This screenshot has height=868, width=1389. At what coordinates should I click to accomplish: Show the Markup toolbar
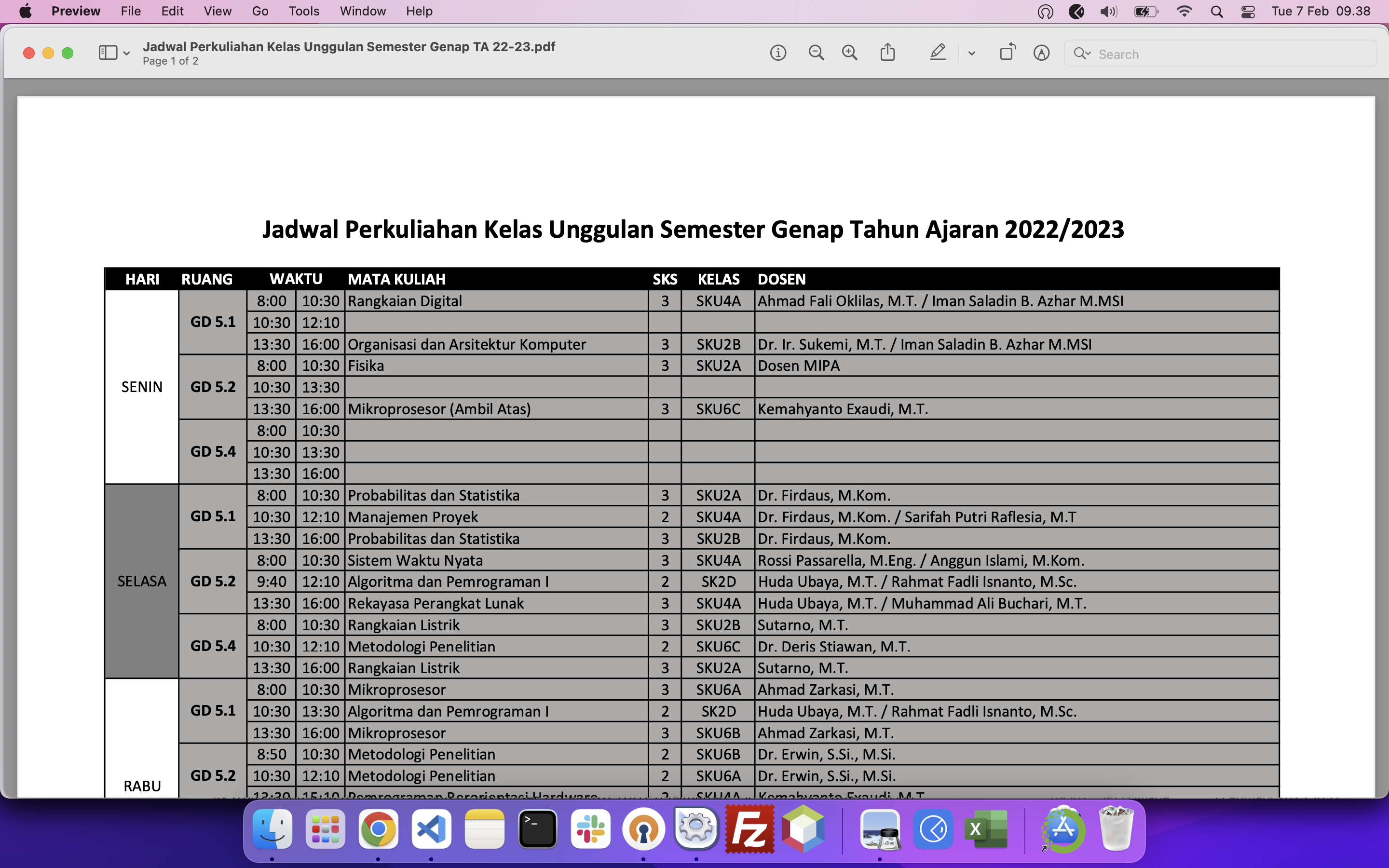1041,54
